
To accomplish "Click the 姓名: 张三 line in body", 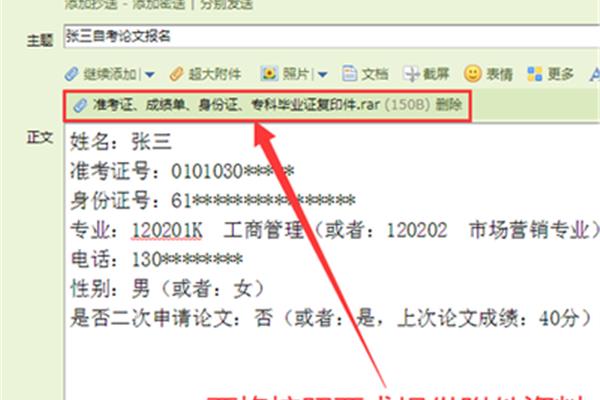I will click(121, 141).
